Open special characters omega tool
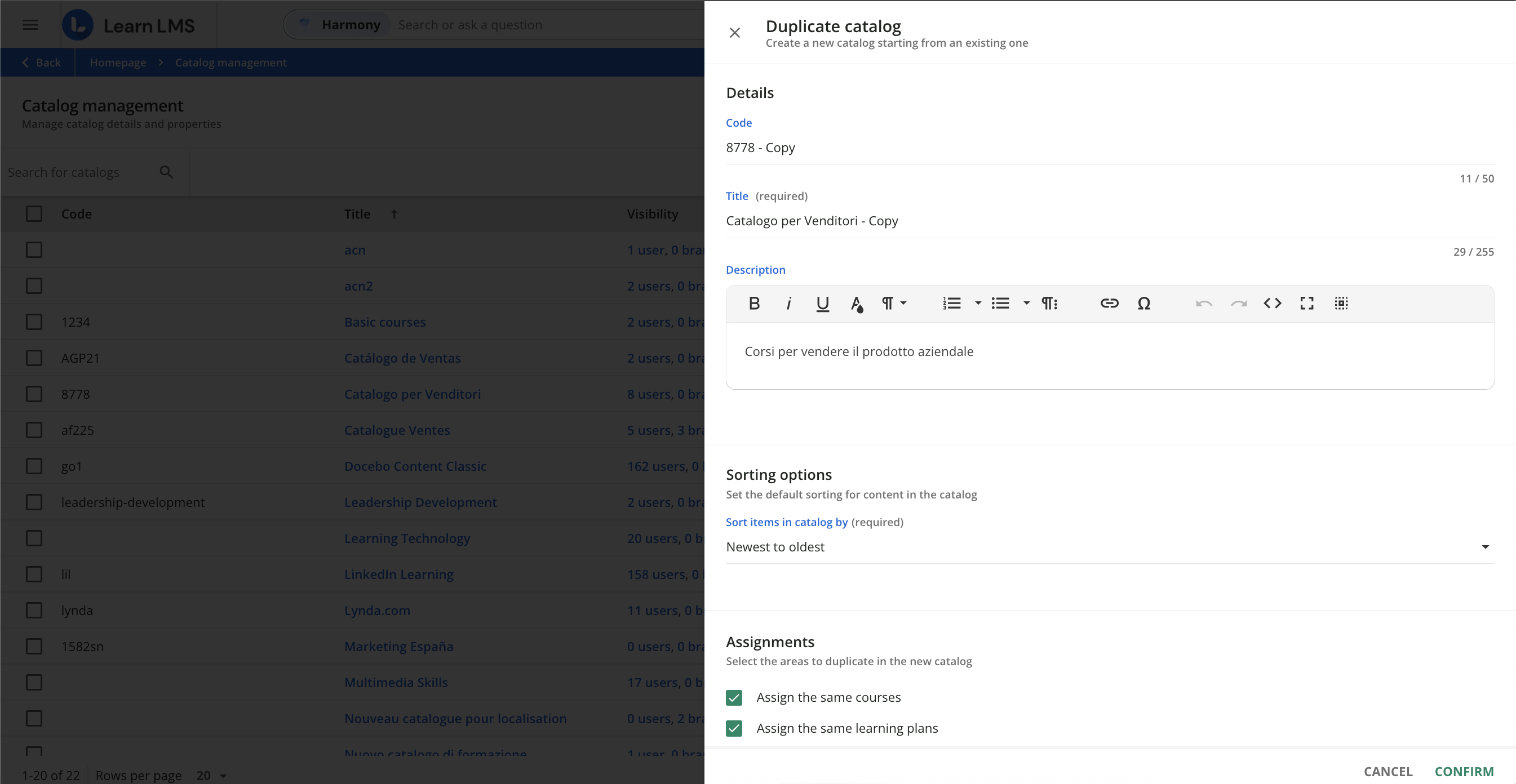 pos(1143,304)
